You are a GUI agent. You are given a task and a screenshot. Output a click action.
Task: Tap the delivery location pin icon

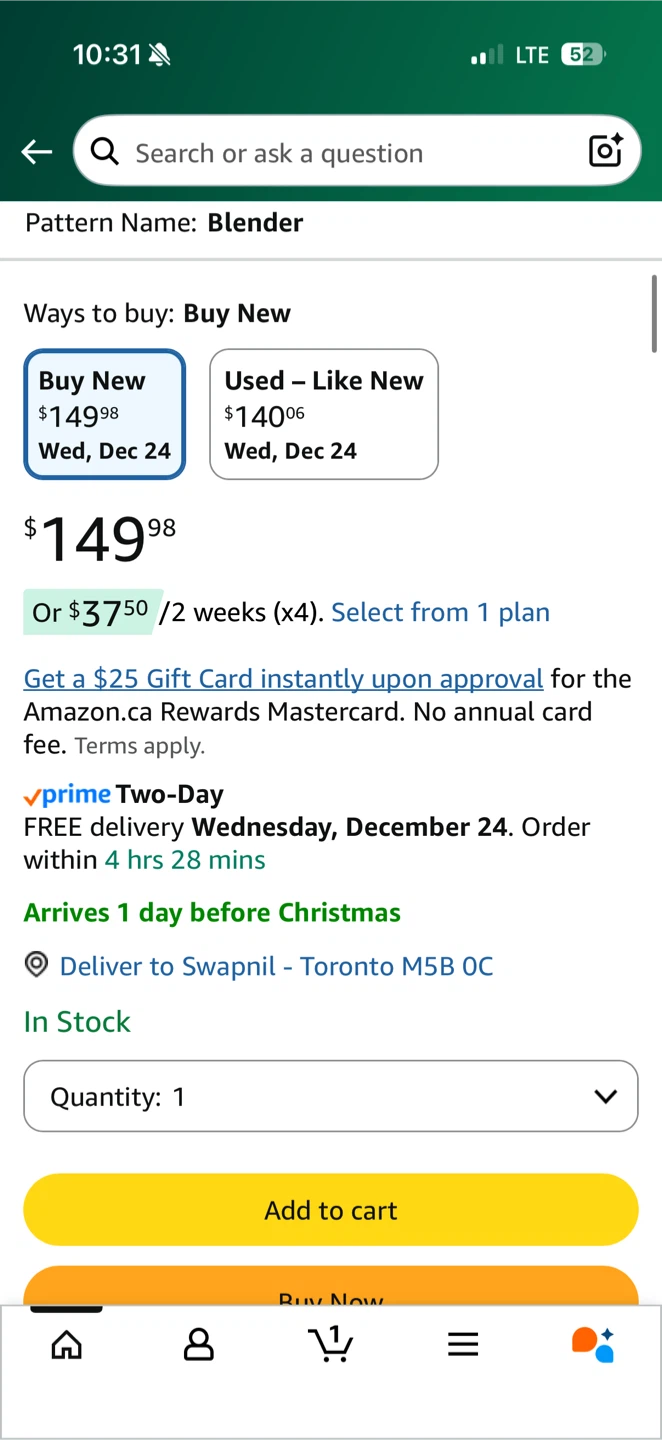pos(36,965)
